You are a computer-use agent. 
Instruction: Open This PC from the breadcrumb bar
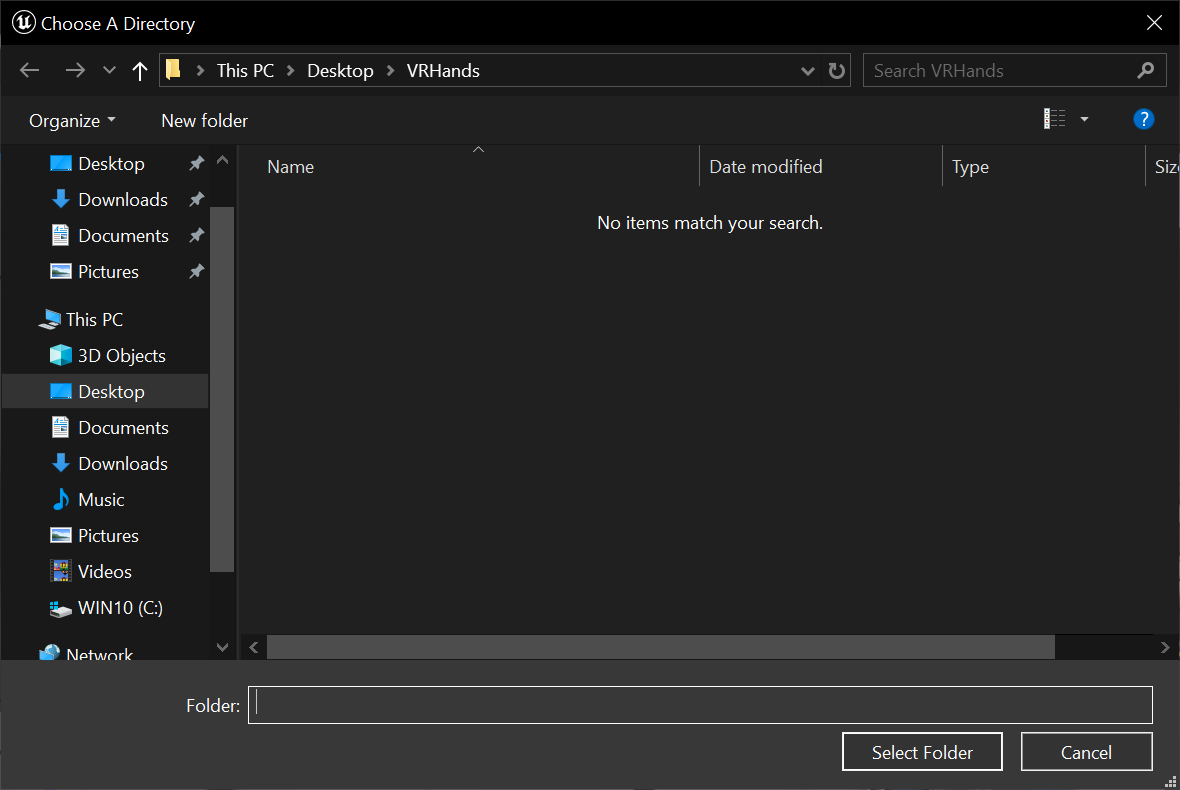245,70
